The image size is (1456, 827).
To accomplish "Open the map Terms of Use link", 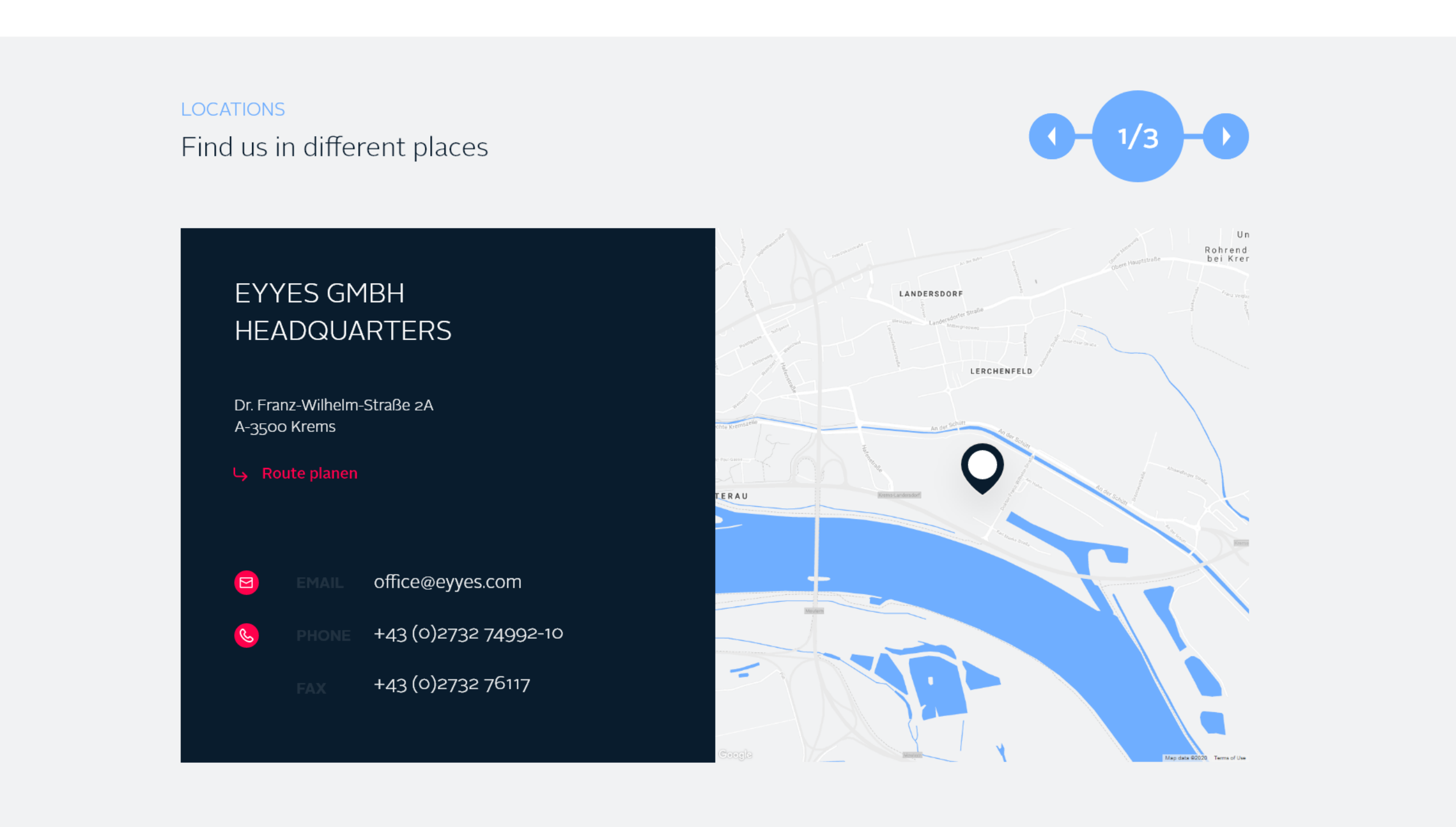I will click(x=1230, y=758).
